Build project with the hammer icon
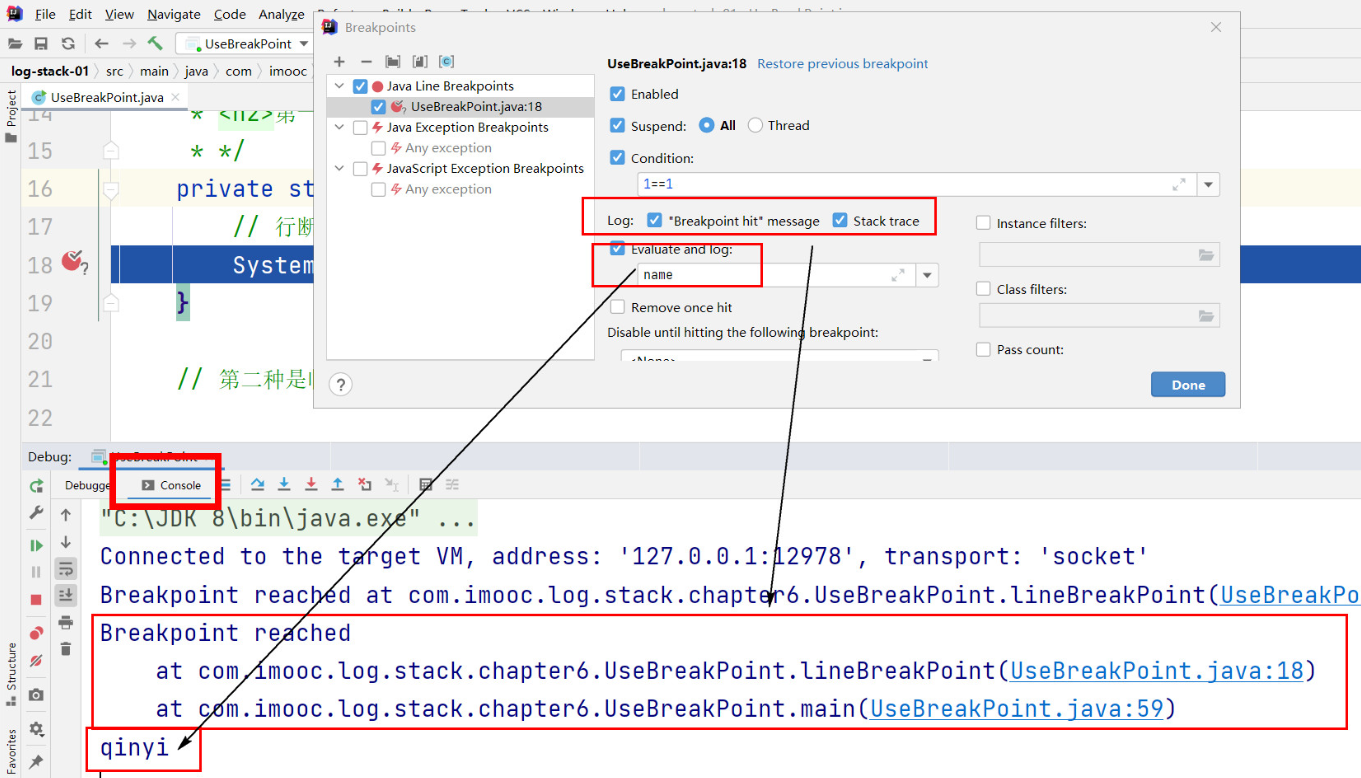This screenshot has width=1361, height=778. 155,43
